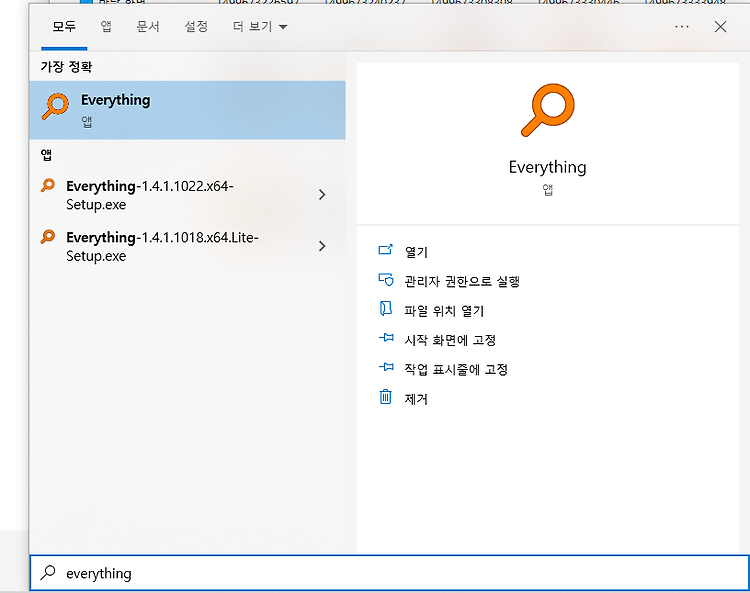Click the large Everything app icon in preview
Image resolution: width=750 pixels, height=593 pixels.
[x=548, y=110]
